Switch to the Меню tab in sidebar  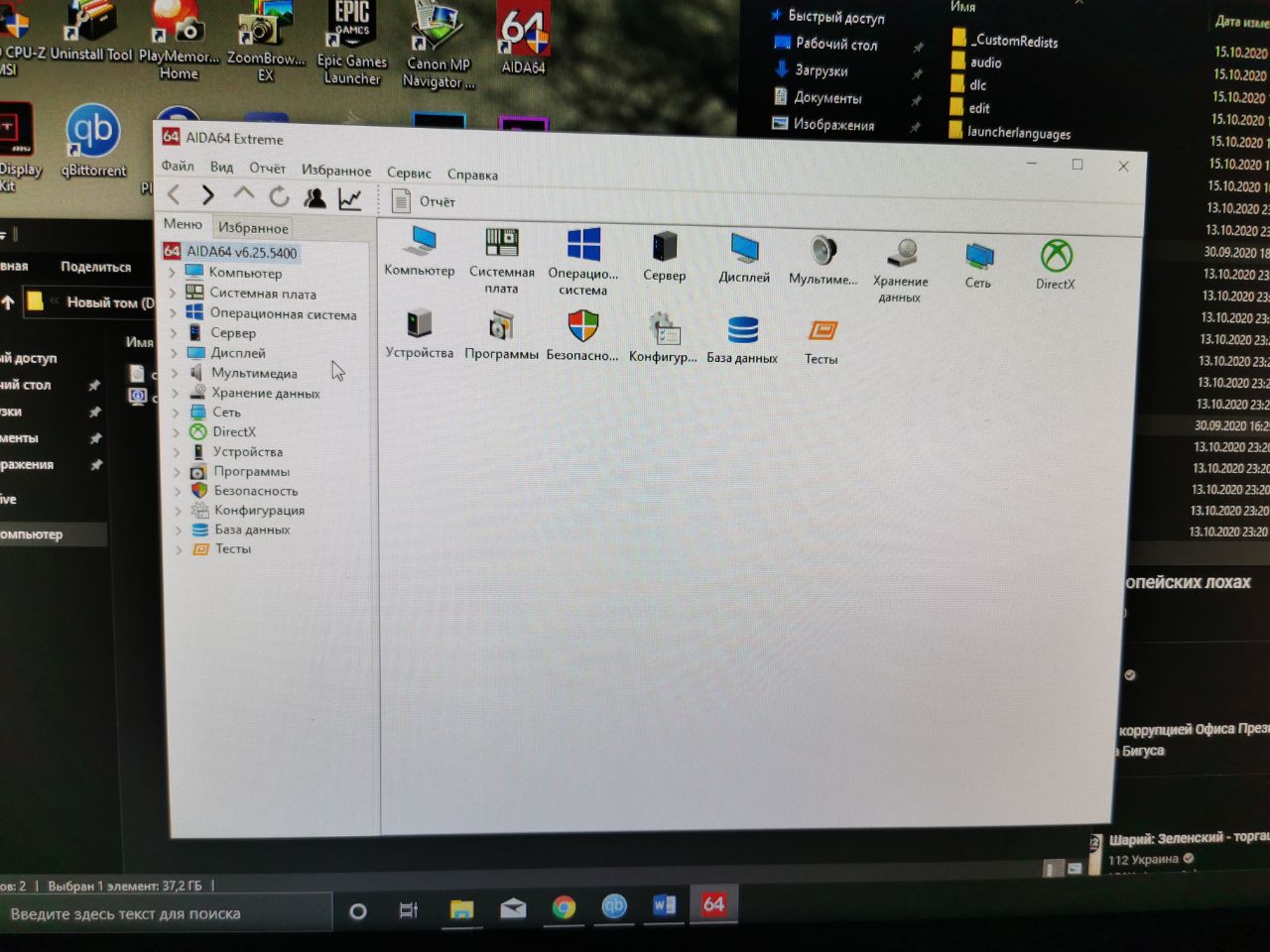coord(183,224)
